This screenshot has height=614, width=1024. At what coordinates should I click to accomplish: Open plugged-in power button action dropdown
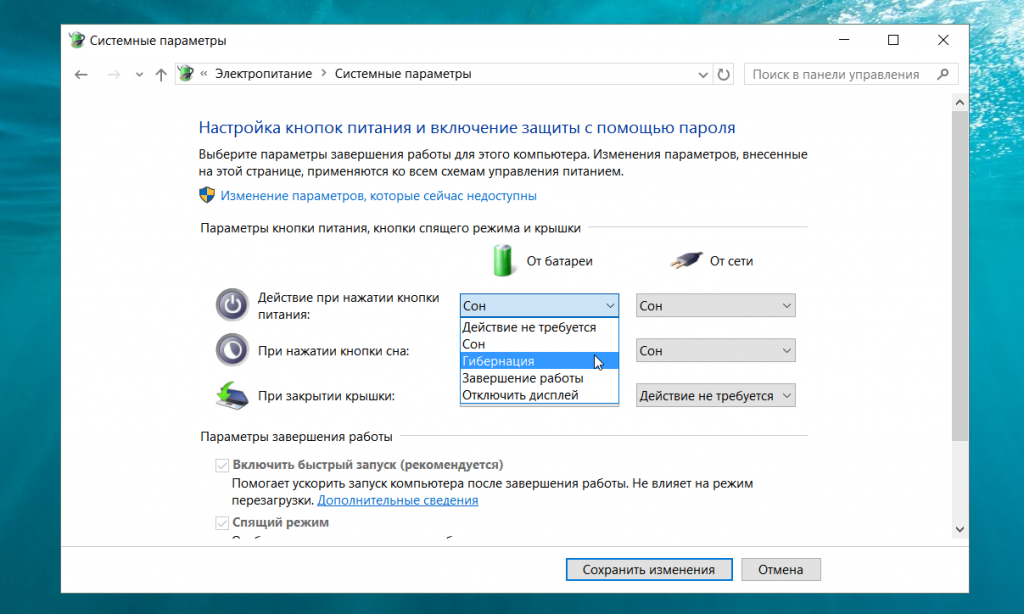(x=716, y=306)
